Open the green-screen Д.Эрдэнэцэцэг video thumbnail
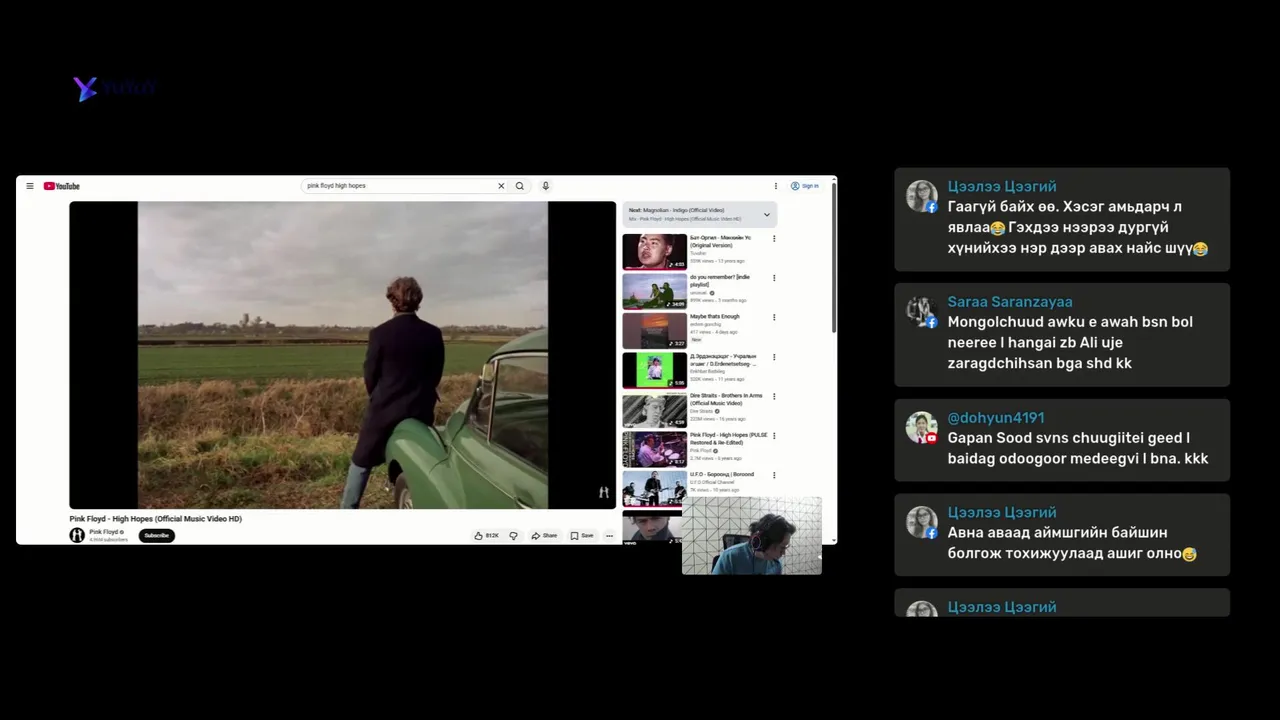 point(655,370)
